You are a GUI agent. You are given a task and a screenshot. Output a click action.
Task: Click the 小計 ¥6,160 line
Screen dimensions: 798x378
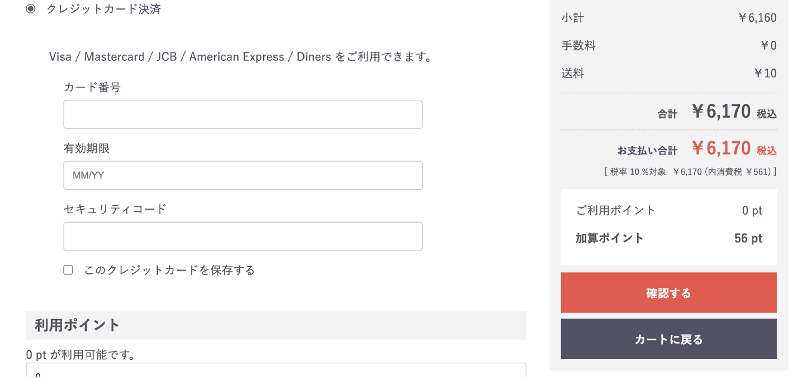click(669, 18)
